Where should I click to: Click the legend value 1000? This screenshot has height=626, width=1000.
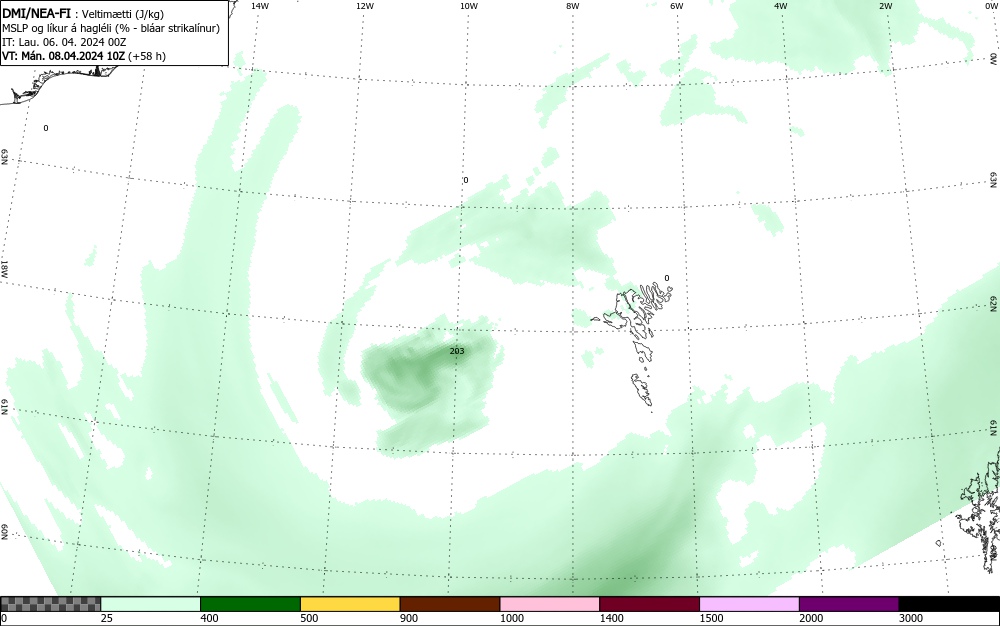coord(511,618)
